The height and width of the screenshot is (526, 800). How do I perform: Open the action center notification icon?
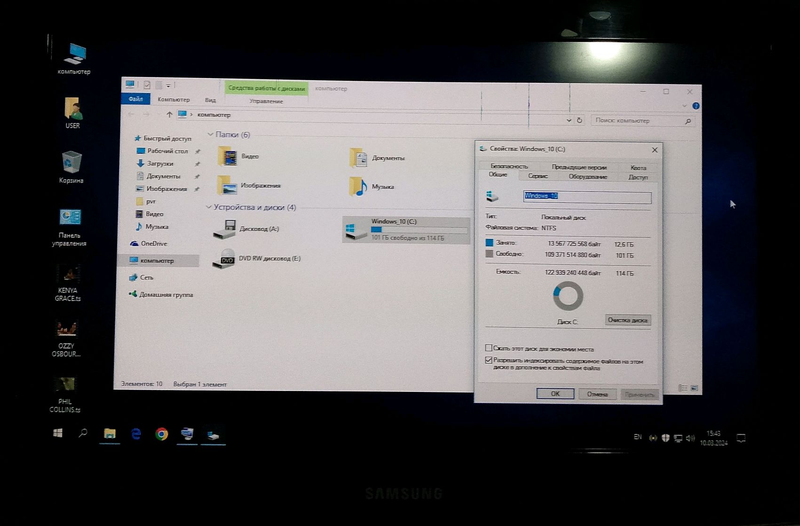point(741,438)
